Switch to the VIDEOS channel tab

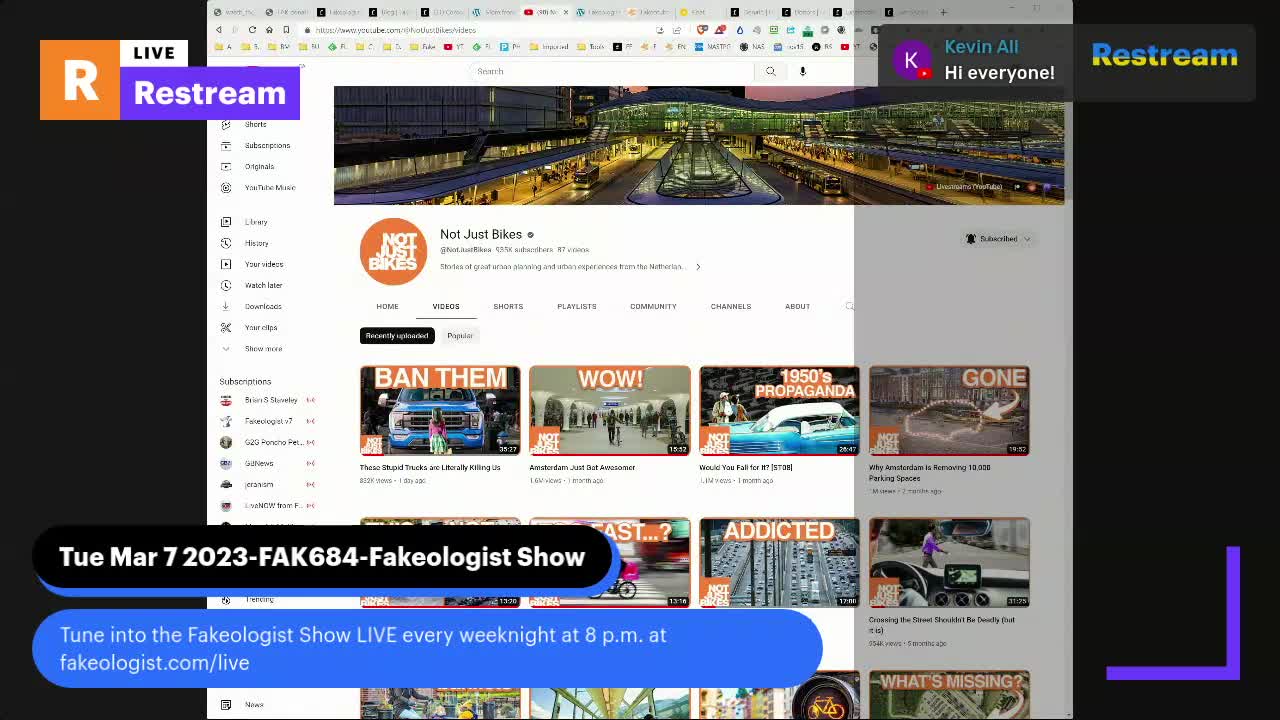point(446,306)
